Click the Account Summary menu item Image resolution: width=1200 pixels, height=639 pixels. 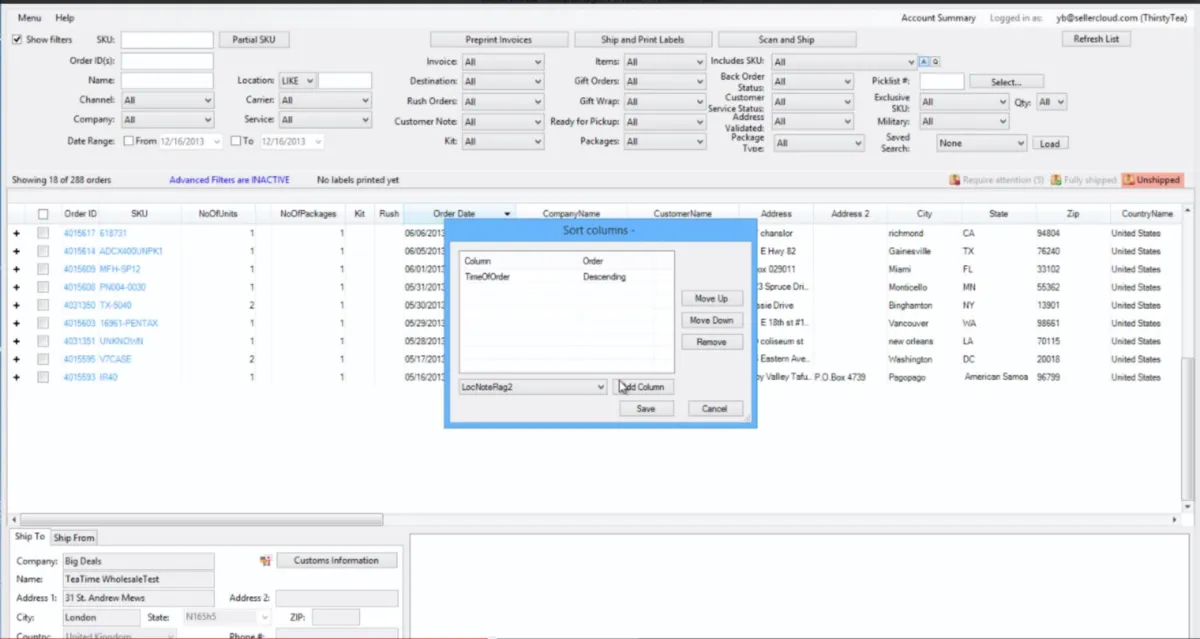point(938,18)
